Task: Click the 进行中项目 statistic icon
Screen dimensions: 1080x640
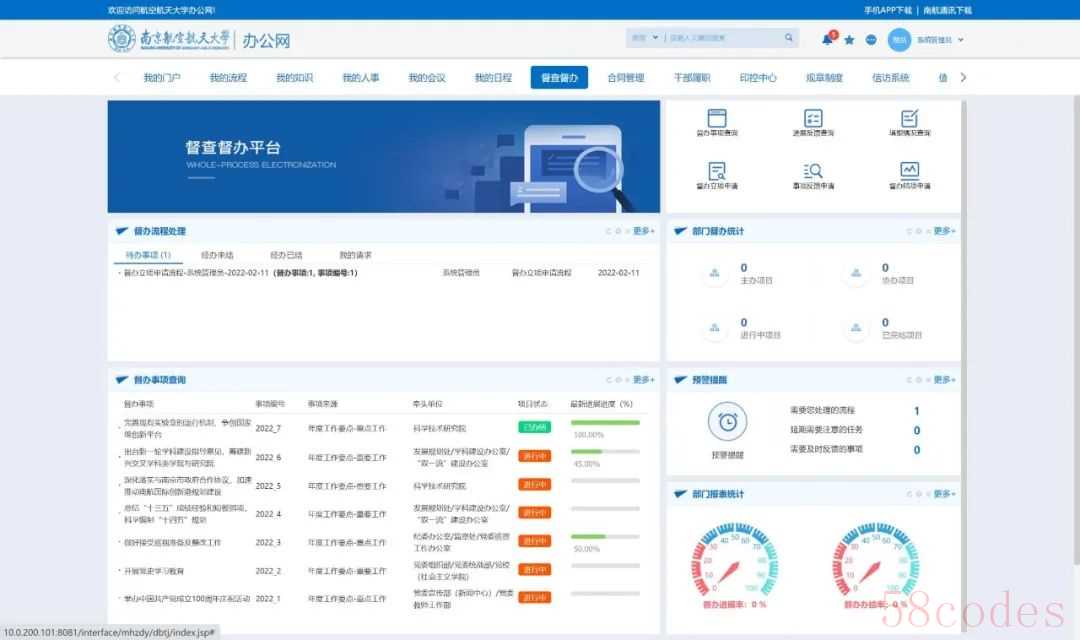Action: 714,328
